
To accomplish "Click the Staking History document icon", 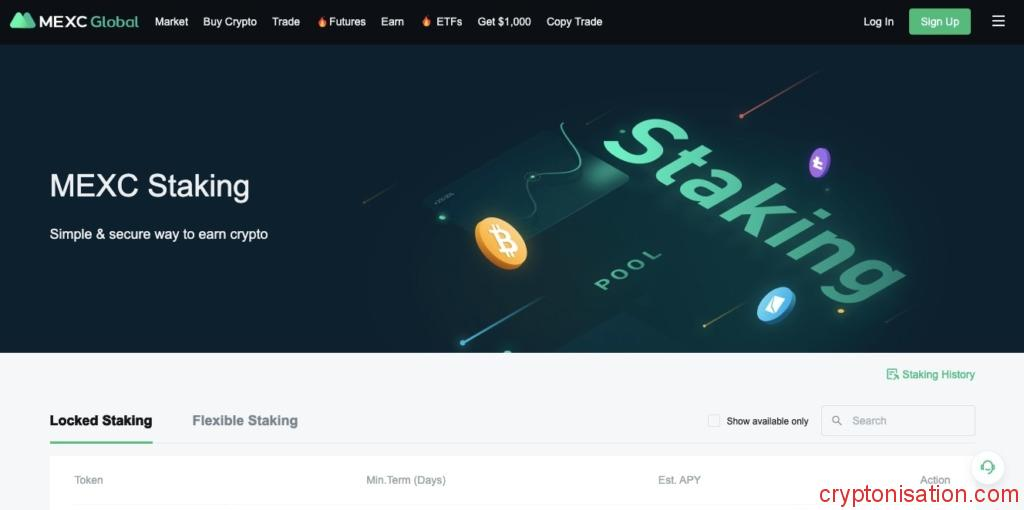I will (x=892, y=374).
